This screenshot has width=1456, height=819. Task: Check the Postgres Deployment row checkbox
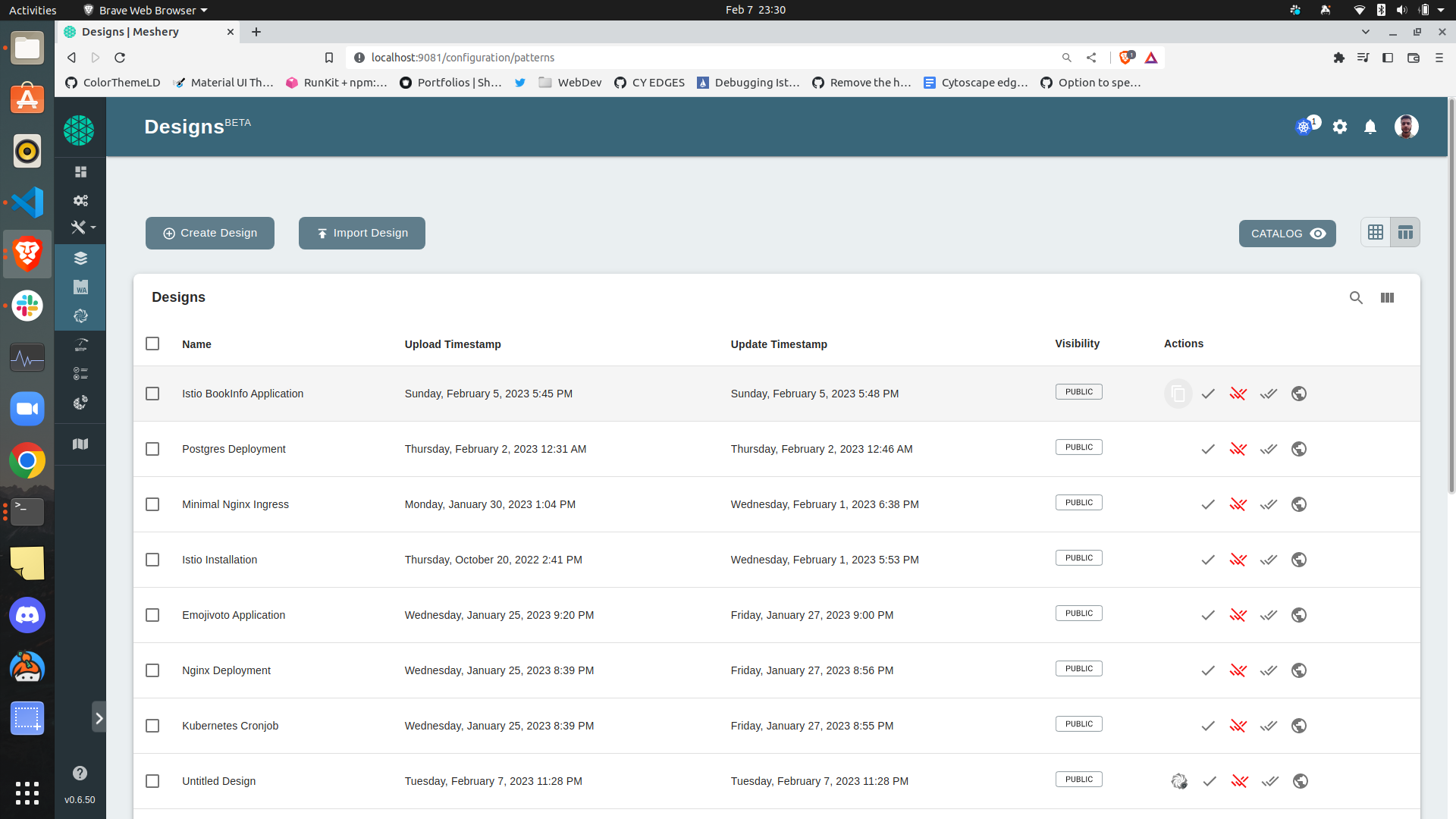point(152,449)
